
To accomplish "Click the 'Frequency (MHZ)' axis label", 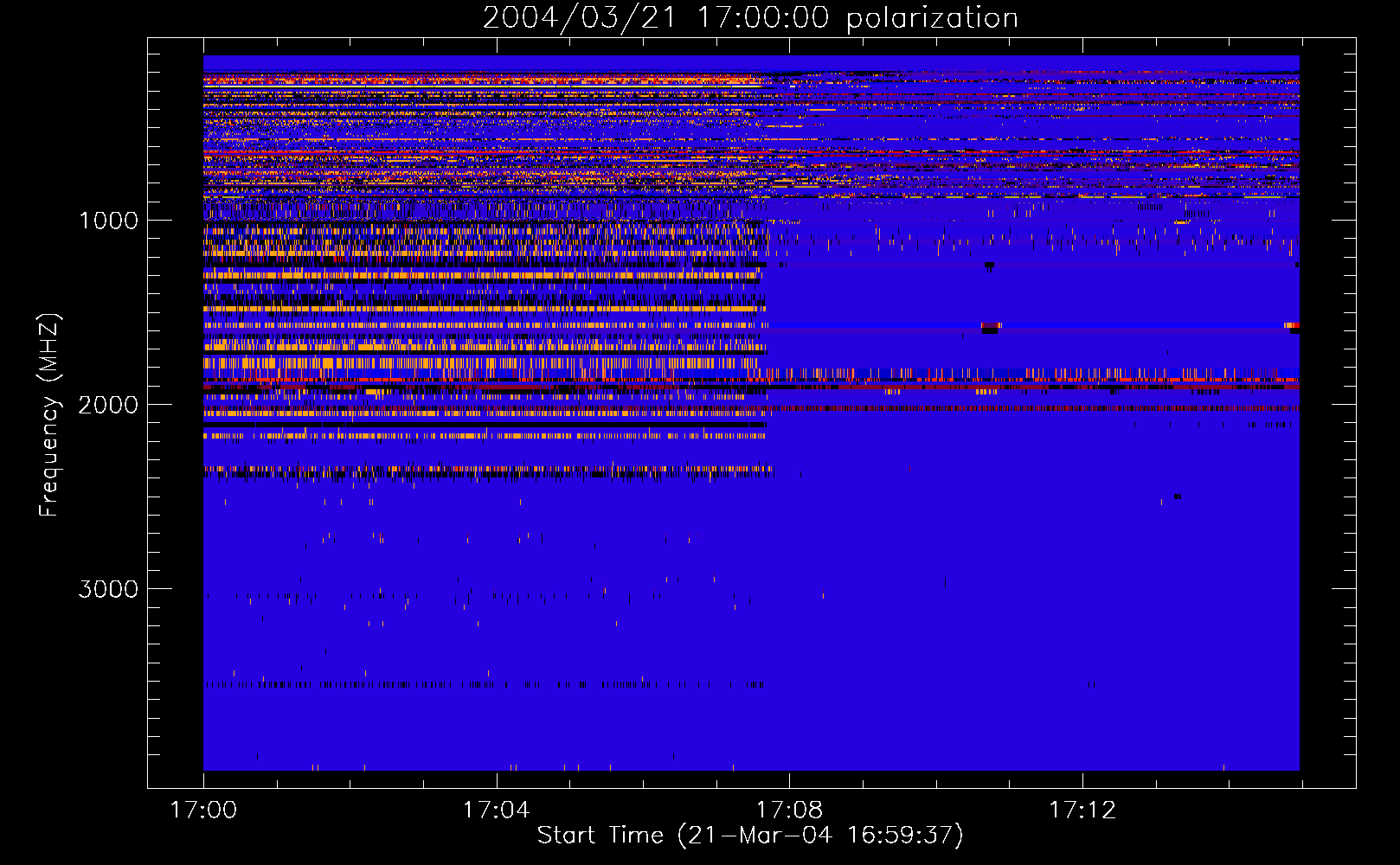I will 49,415.
